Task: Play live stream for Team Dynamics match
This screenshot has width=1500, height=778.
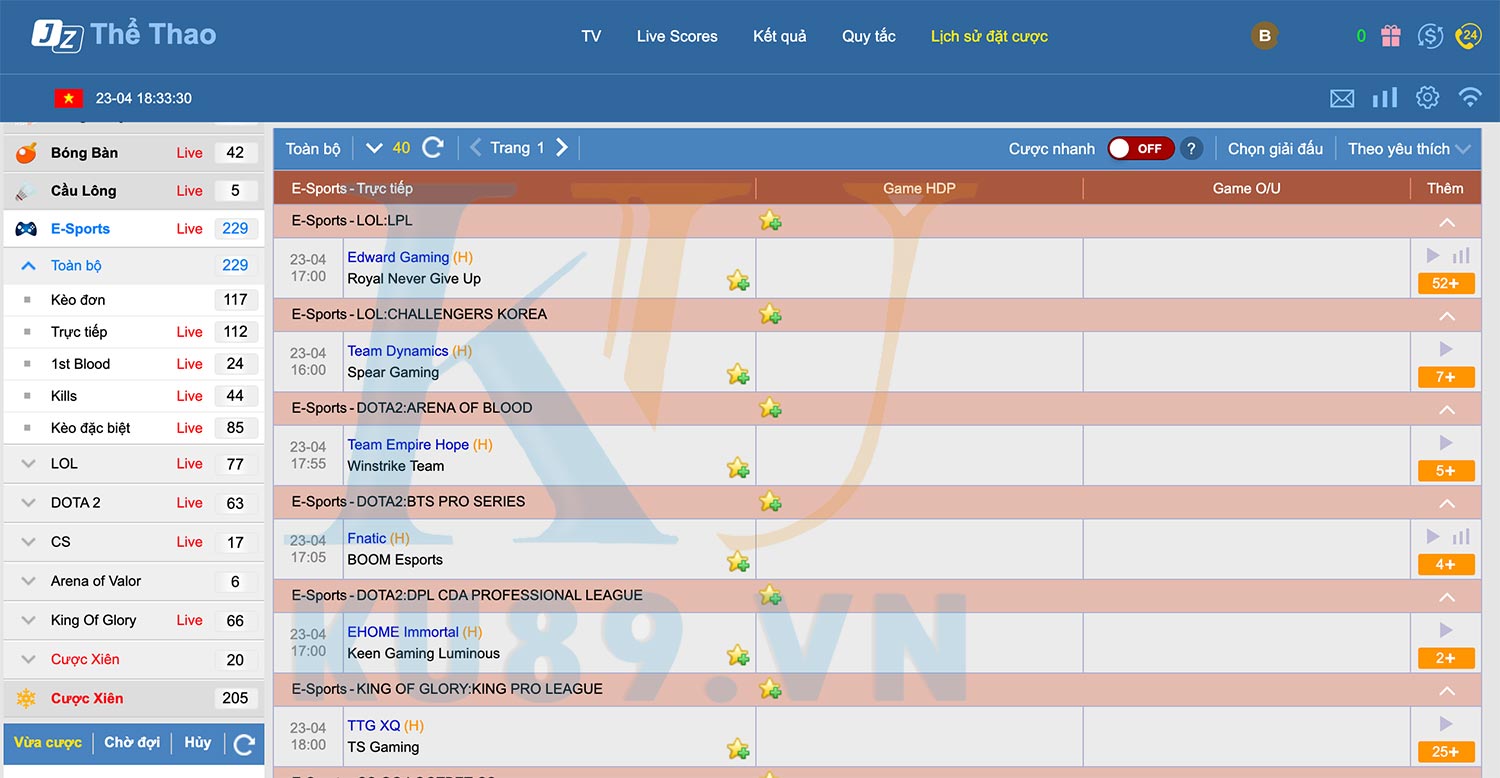Action: pos(1446,349)
